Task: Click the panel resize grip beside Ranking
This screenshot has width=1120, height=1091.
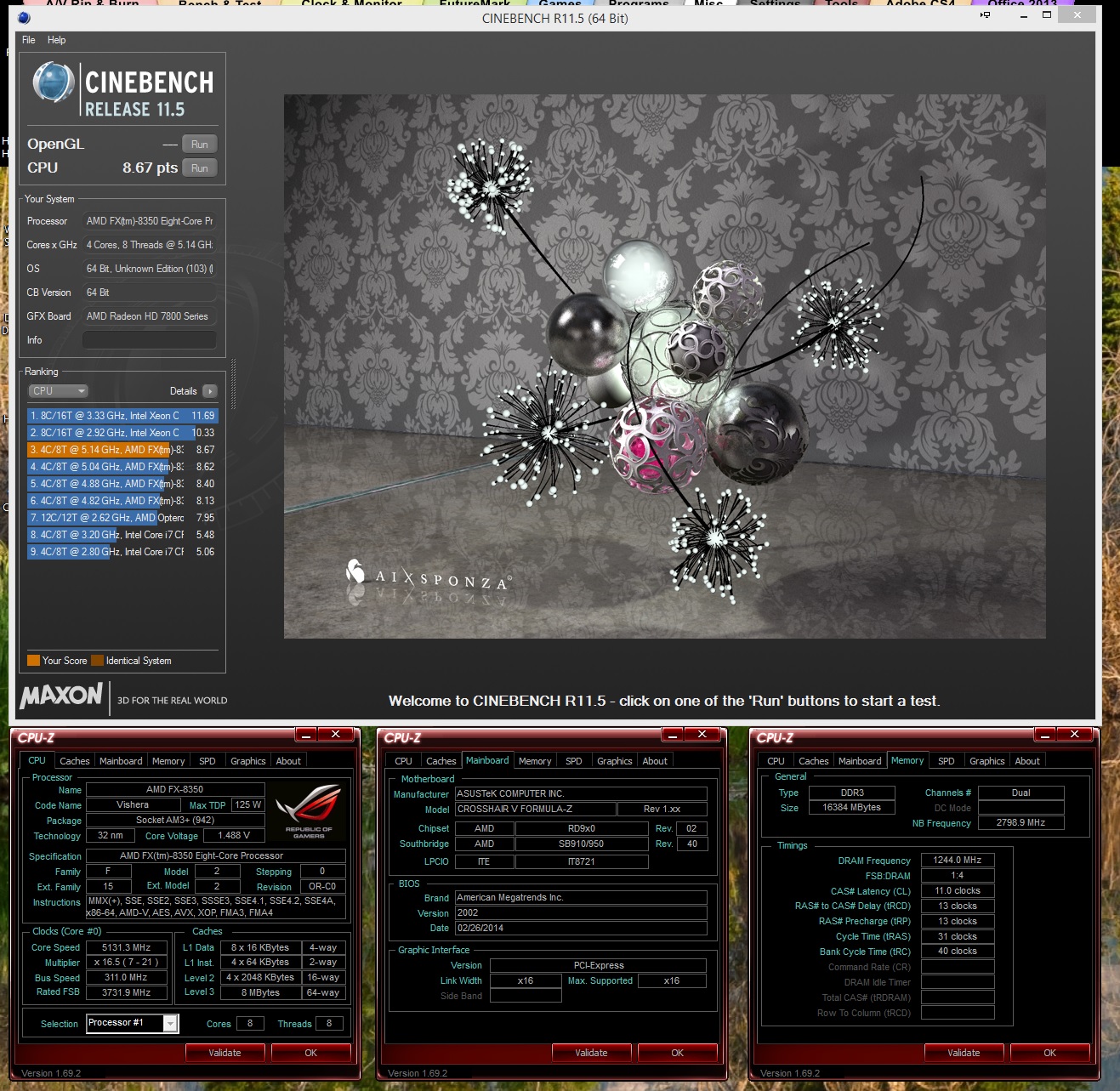Action: click(233, 384)
